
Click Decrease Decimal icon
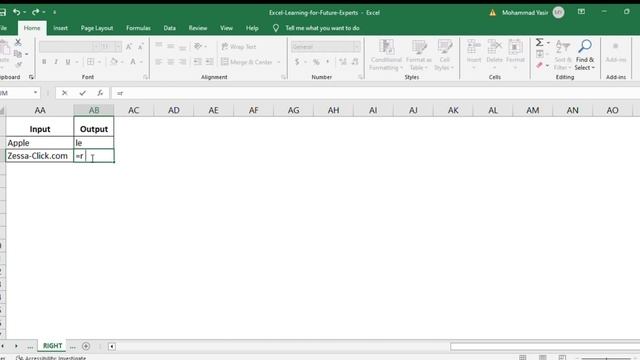355,62
